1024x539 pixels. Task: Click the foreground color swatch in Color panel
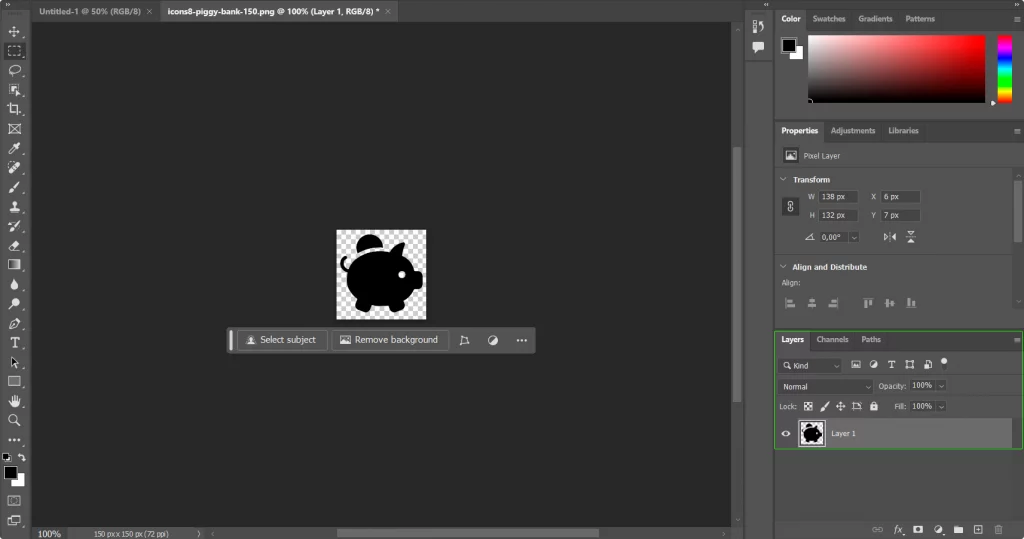point(789,46)
